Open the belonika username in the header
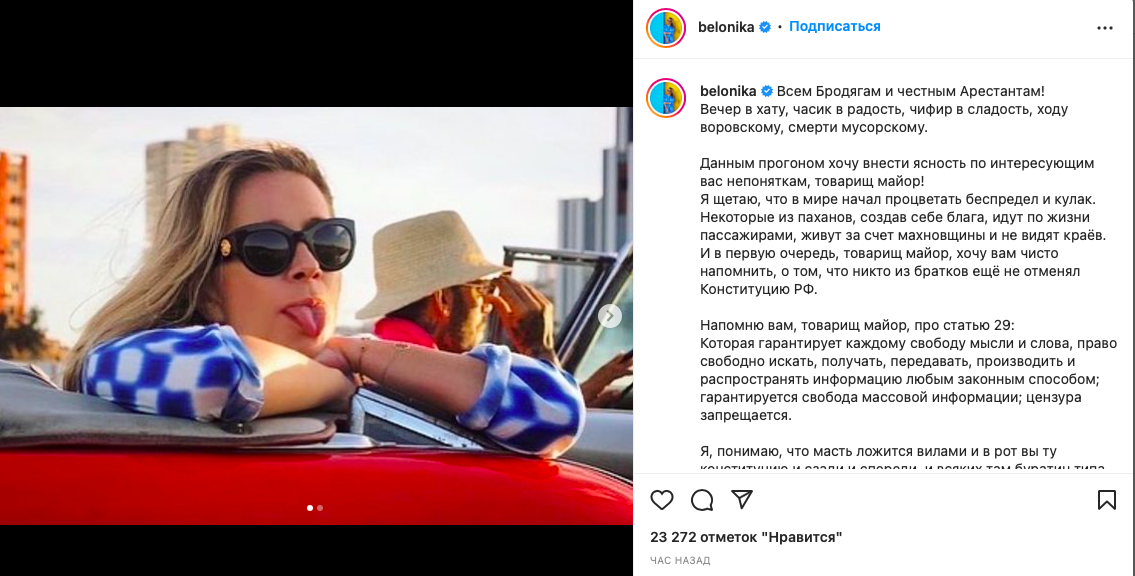This screenshot has width=1135, height=576. click(726, 27)
